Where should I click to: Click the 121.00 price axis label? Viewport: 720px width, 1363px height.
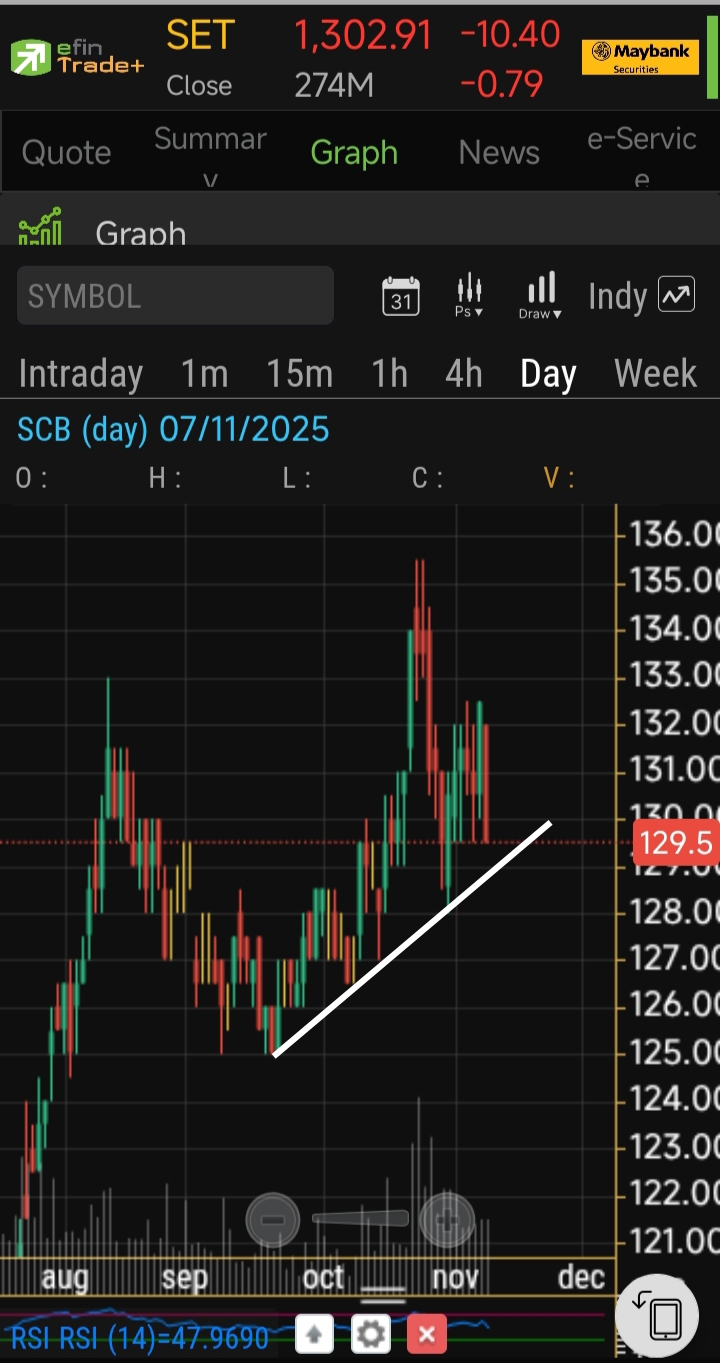[673, 1240]
